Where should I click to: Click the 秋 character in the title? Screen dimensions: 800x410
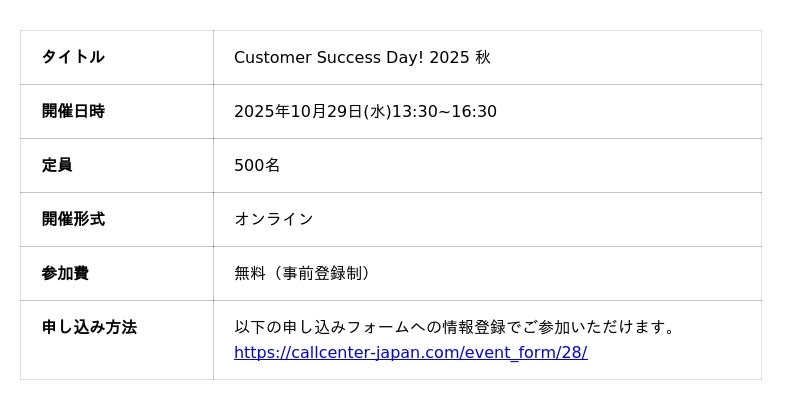483,57
